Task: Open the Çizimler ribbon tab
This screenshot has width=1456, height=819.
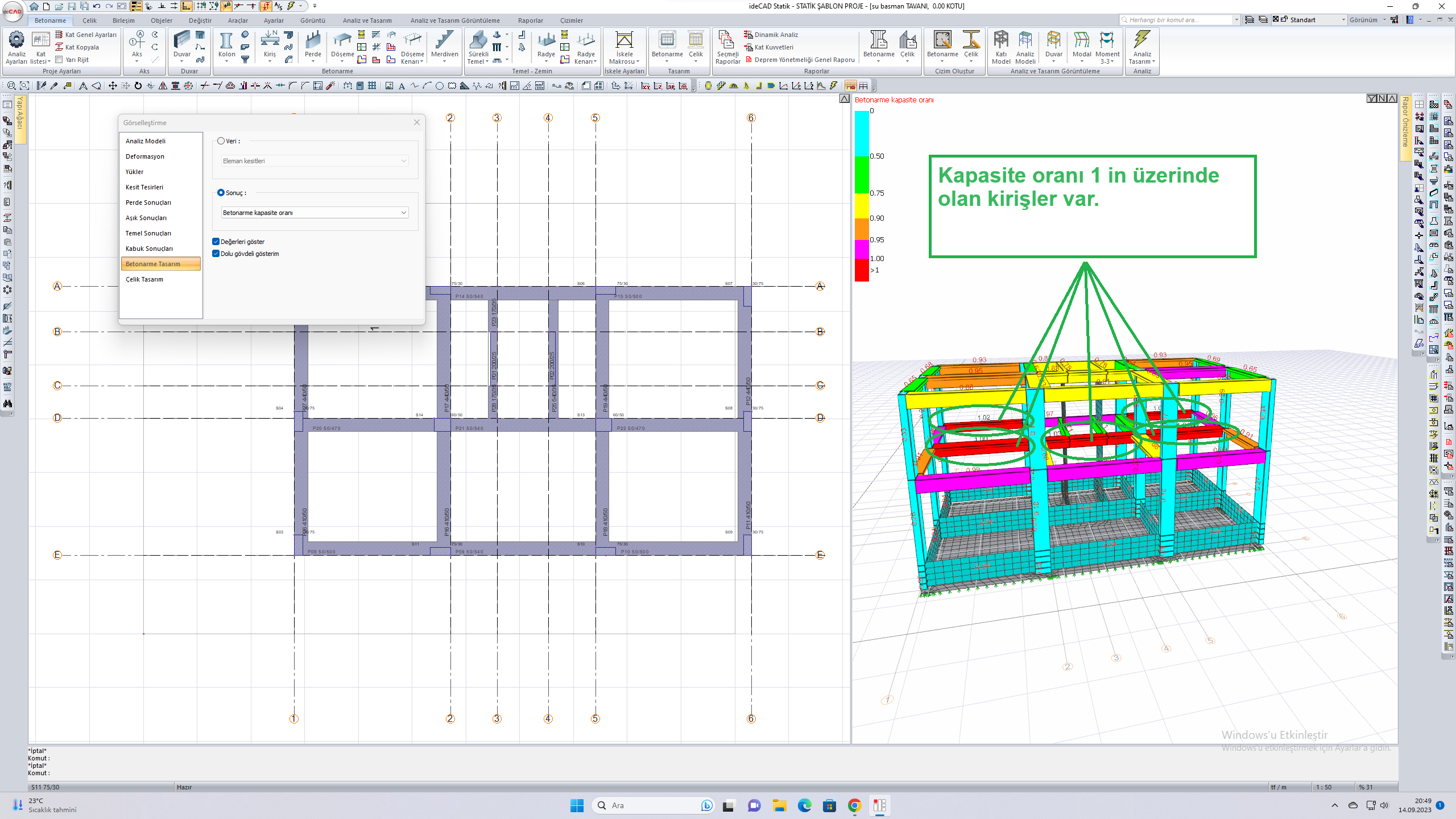Action: click(571, 20)
